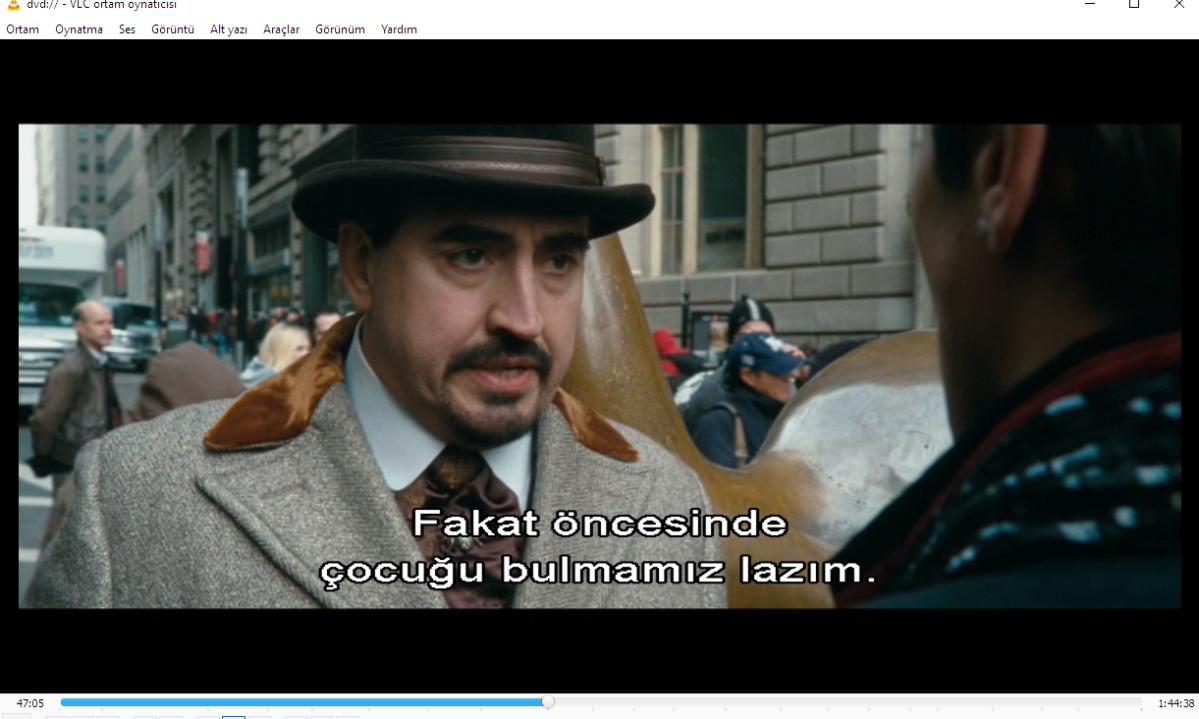Maximize the VLC window
The image size is (1199, 719).
tap(1135, 4)
